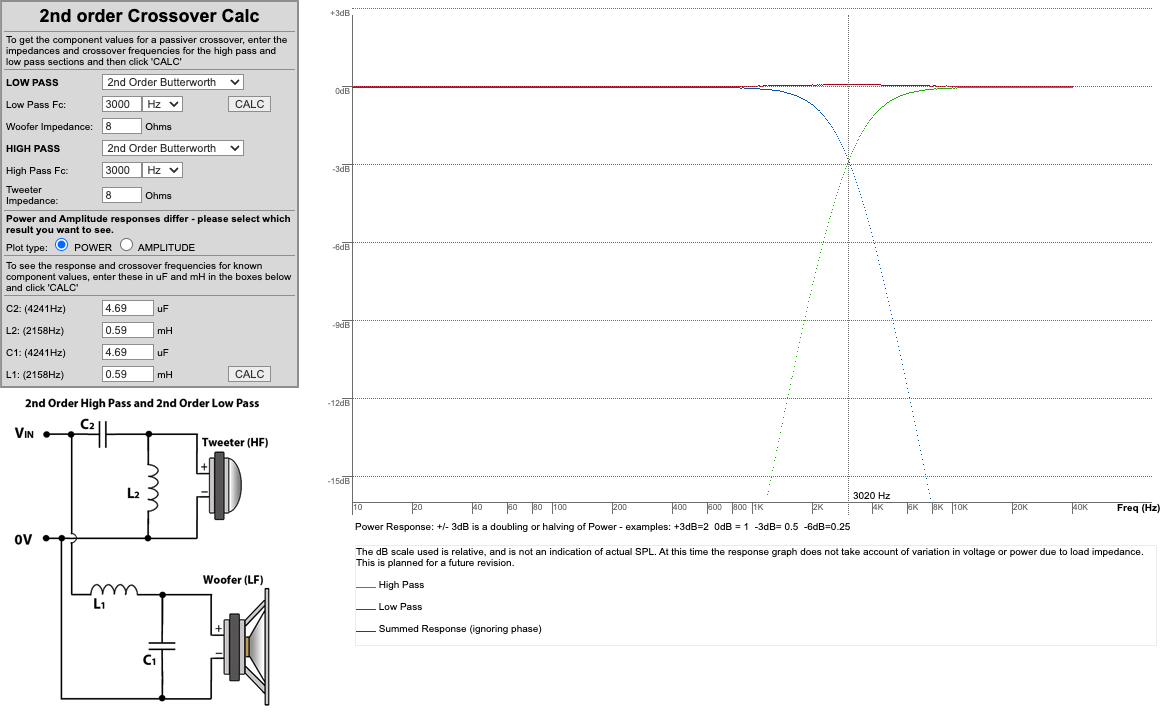This screenshot has height=728, width=1172.
Task: Click the '0dB' axis label on graph
Action: pos(342,91)
